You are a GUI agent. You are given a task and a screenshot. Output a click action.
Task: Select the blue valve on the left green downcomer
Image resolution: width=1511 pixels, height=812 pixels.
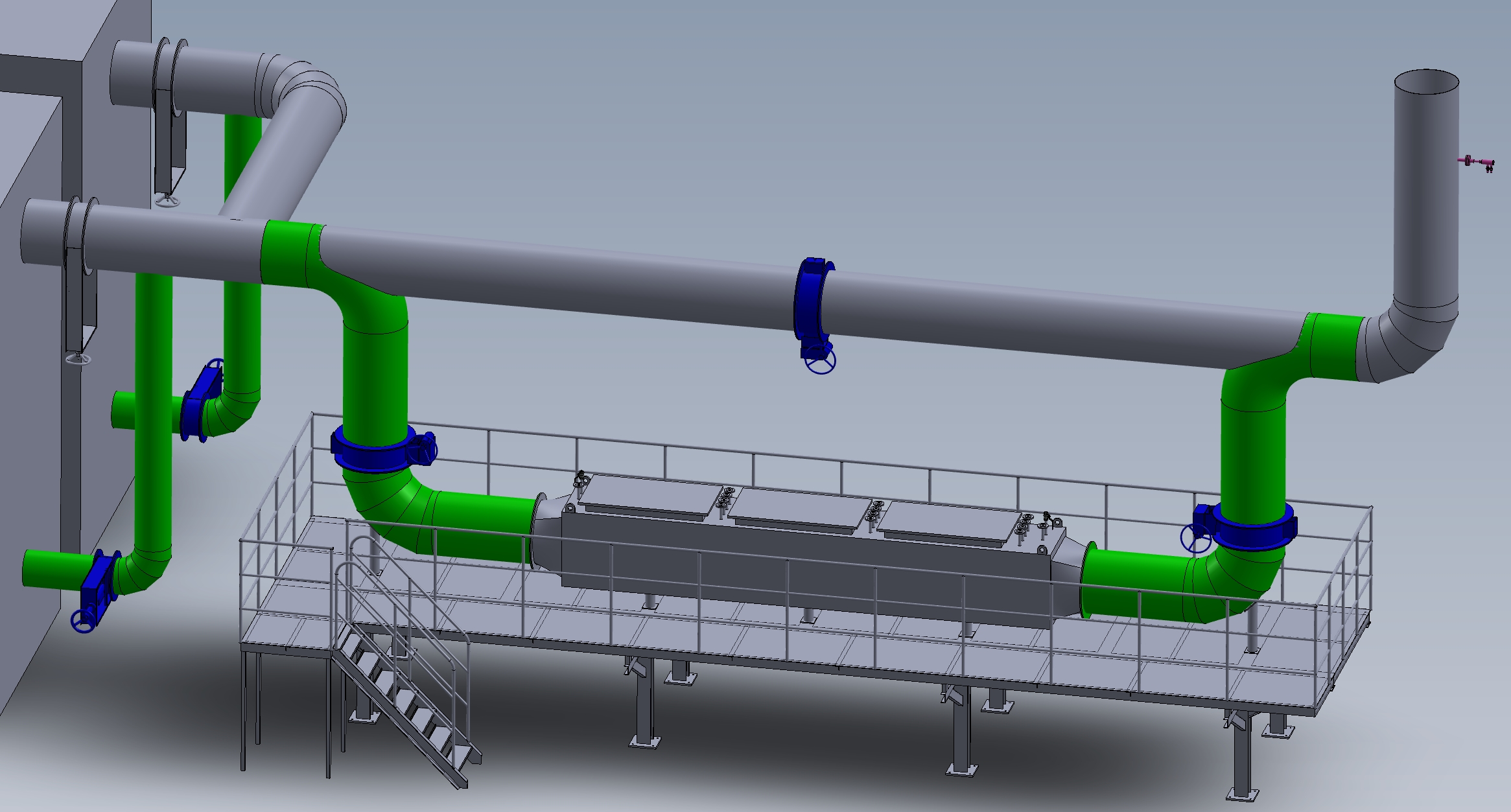click(x=382, y=448)
